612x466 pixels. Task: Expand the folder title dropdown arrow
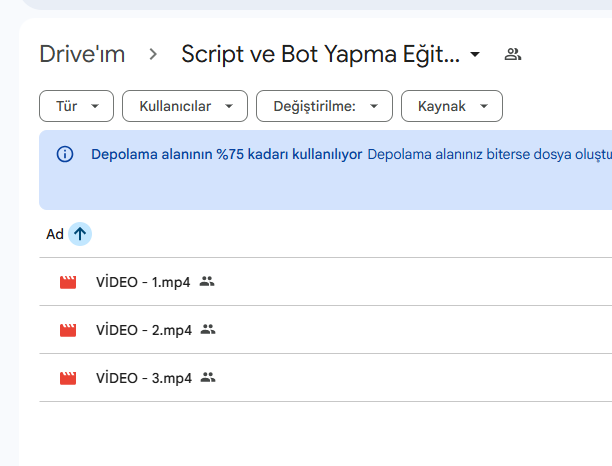(475, 54)
